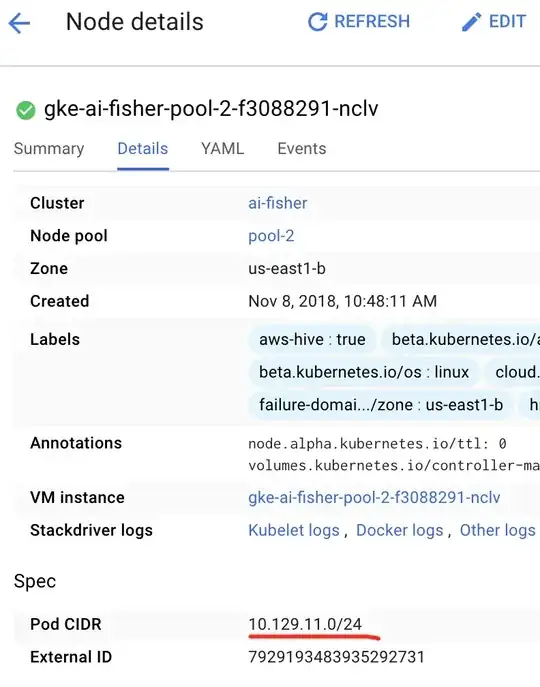Switch to the Summary tab
540x687 pixels.
pyautogui.click(x=49, y=149)
